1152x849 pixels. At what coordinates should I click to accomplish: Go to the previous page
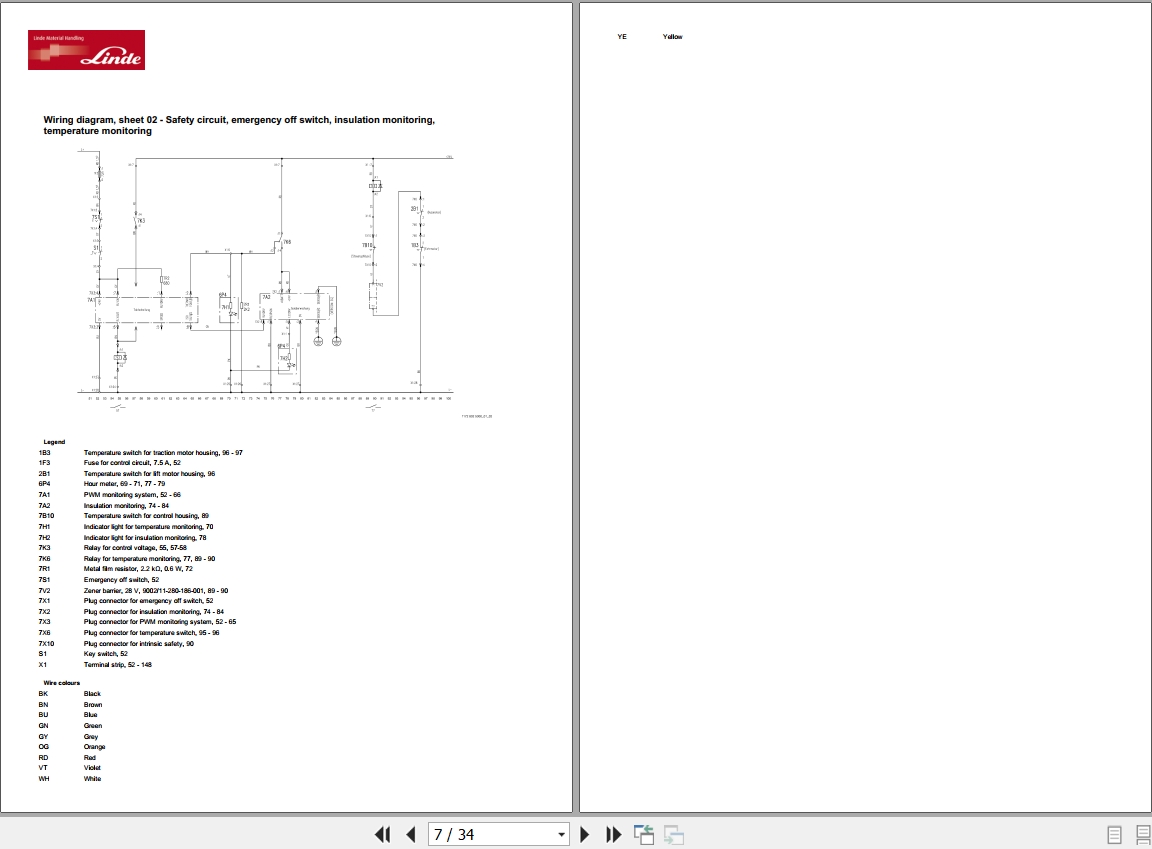411,834
